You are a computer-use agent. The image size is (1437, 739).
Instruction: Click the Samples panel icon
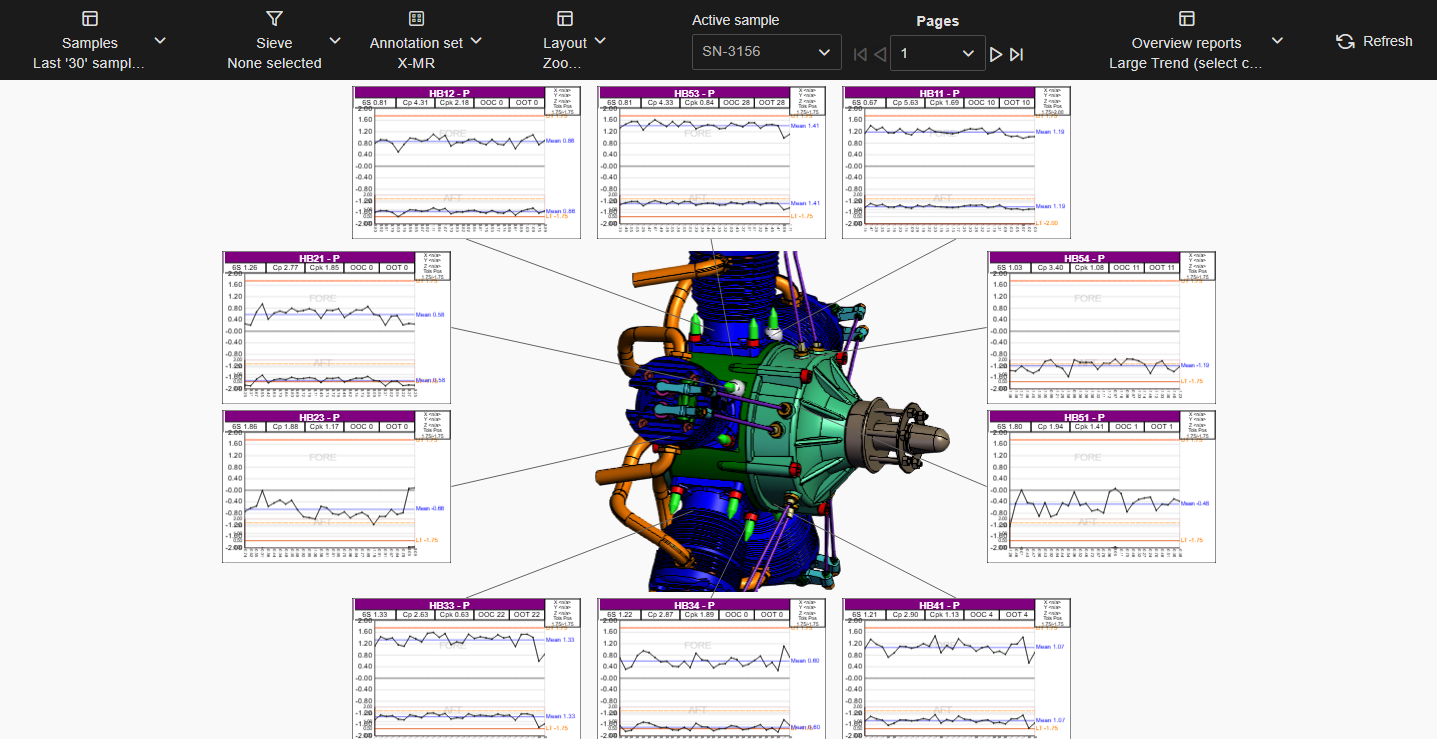90,19
